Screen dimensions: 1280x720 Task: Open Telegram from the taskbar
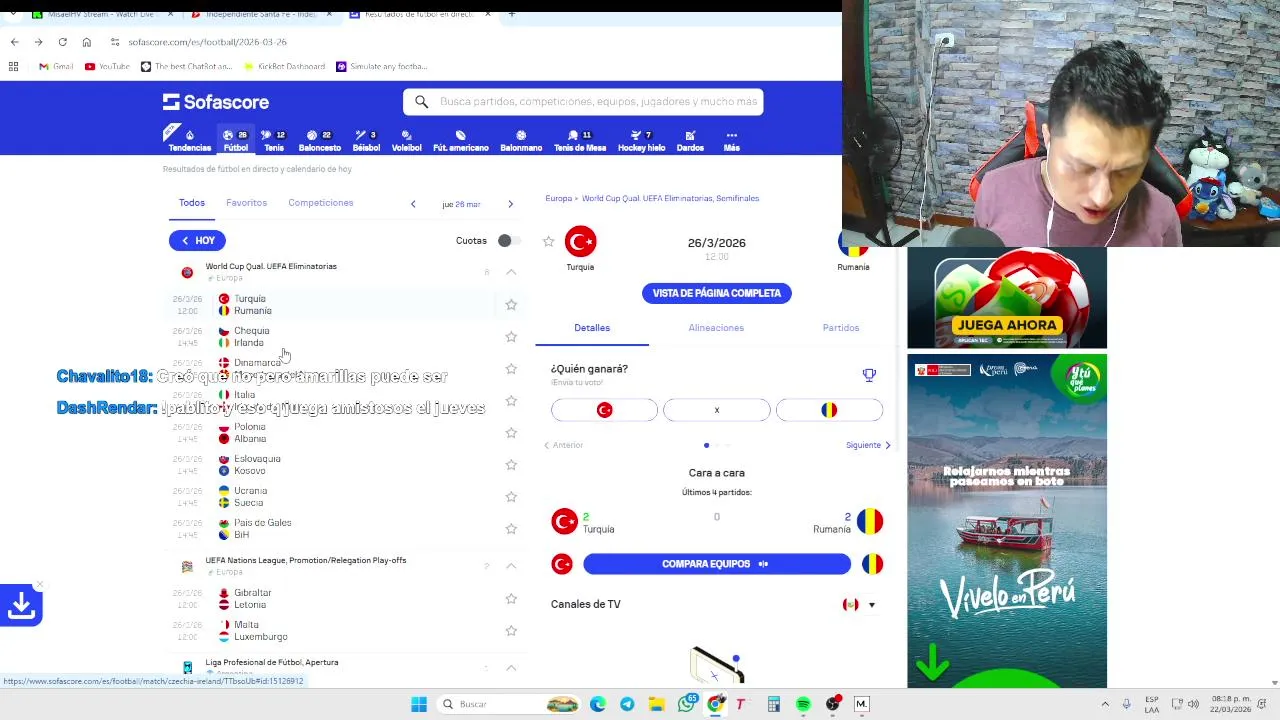pos(627,704)
